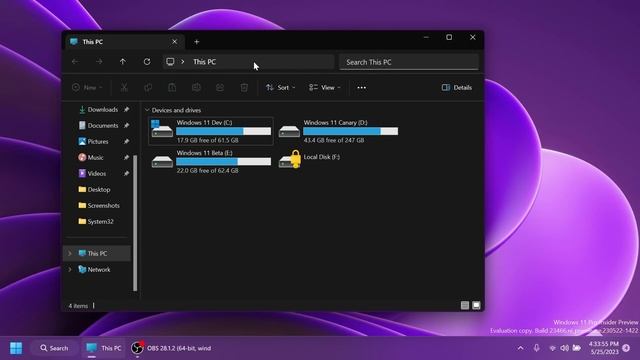Screen dimensions: 640x360
Task: Click the taskbar Search button
Action: click(x=54, y=348)
